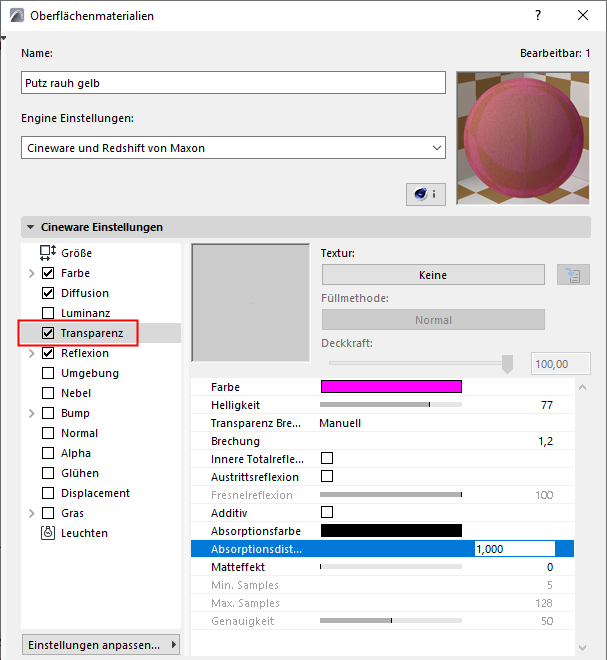The height and width of the screenshot is (660, 607).
Task: Check the Austrittsreflexion box
Action: point(327,476)
